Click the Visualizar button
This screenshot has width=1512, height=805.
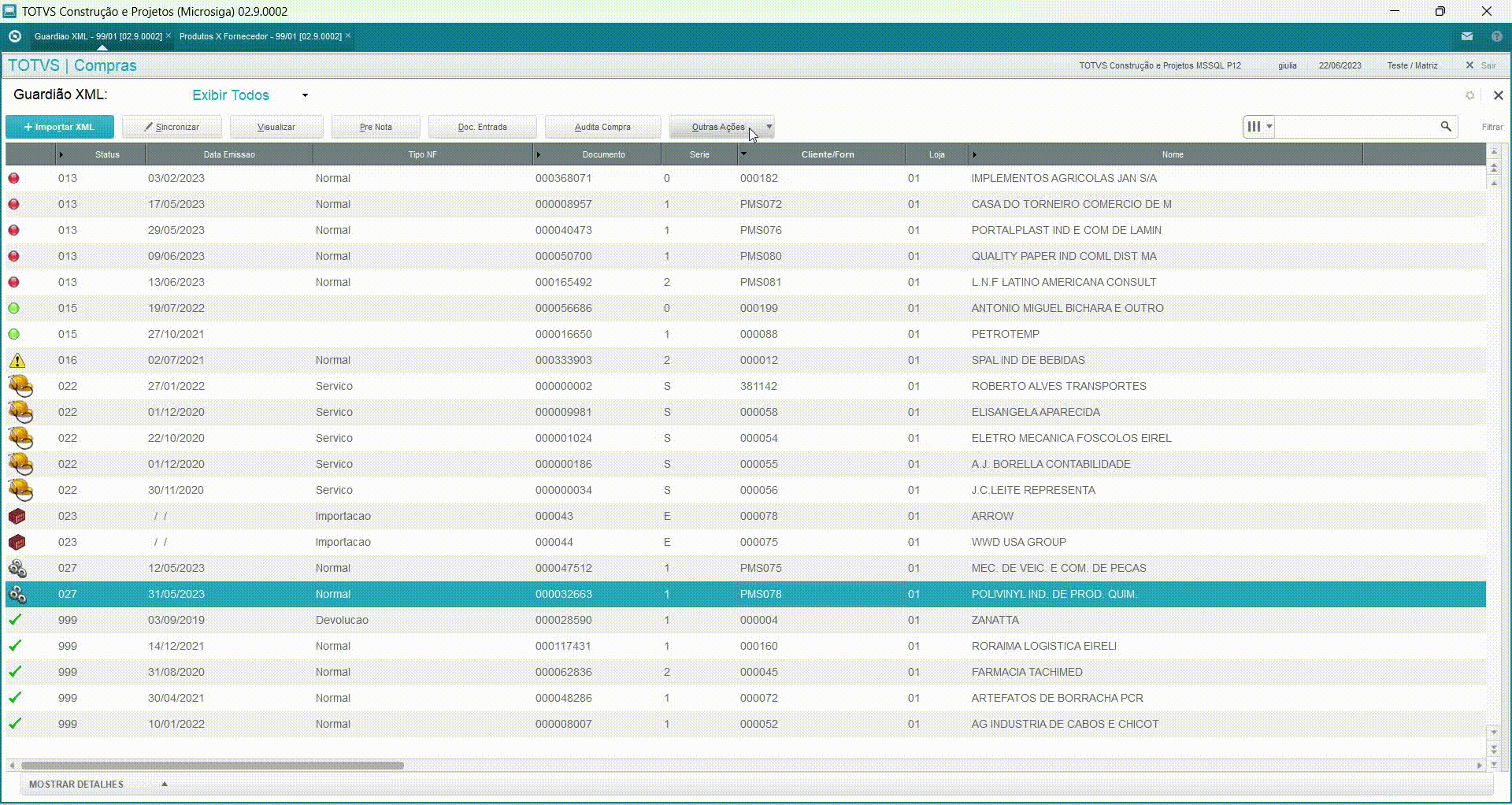point(276,127)
